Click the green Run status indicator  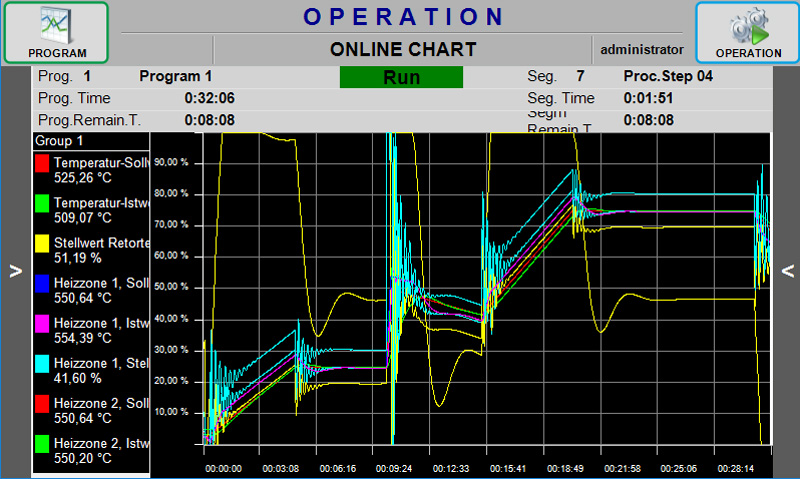pyautogui.click(x=401, y=77)
